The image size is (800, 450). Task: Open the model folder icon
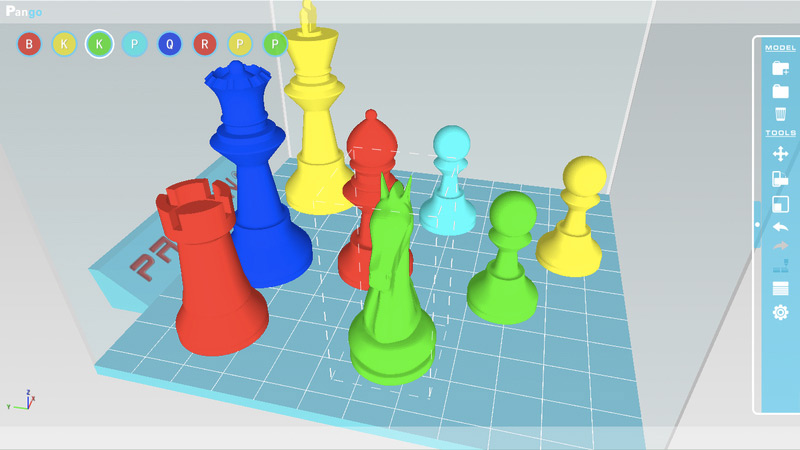[x=780, y=91]
